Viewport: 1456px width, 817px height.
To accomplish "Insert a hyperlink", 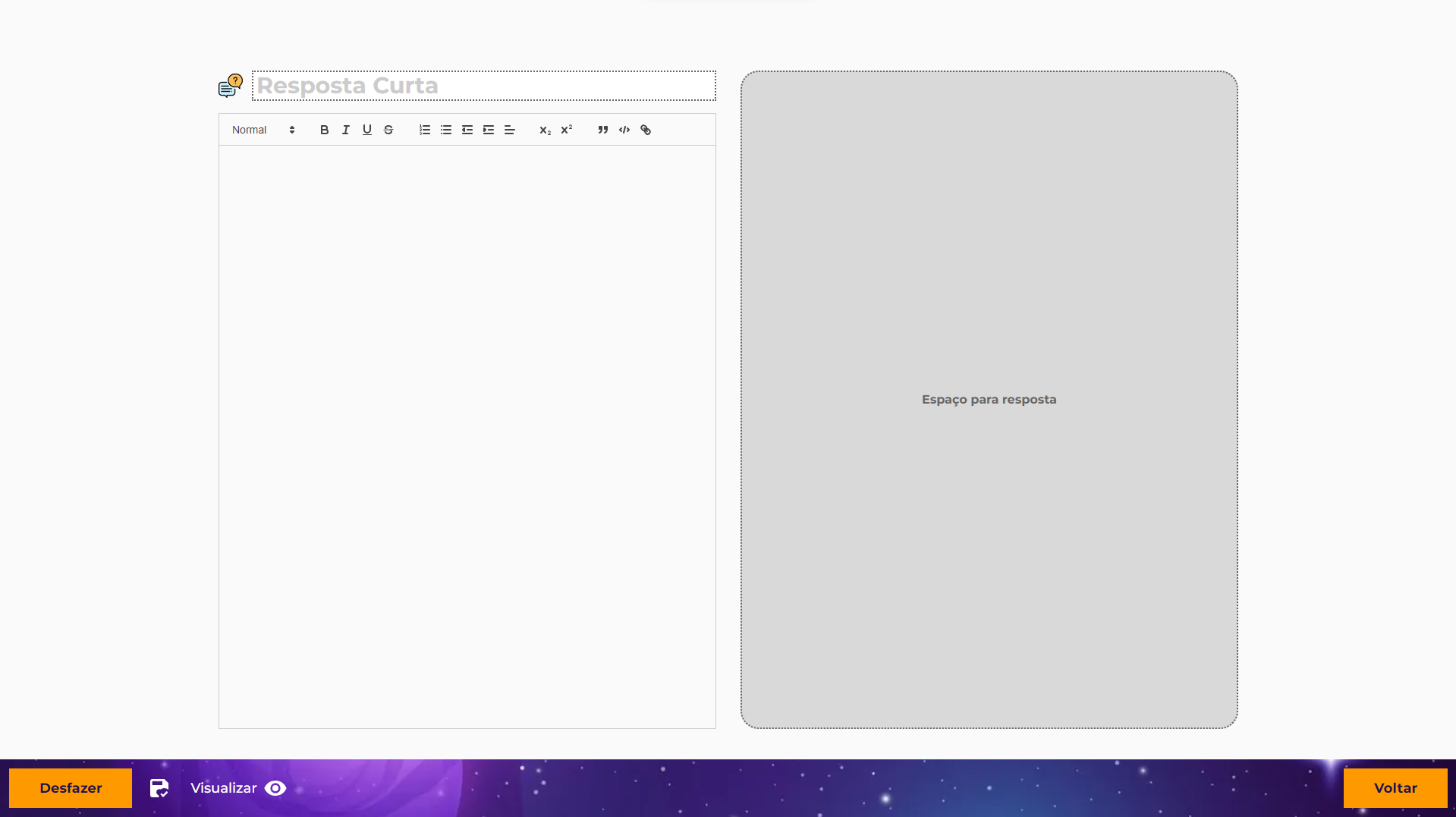I will pos(645,130).
